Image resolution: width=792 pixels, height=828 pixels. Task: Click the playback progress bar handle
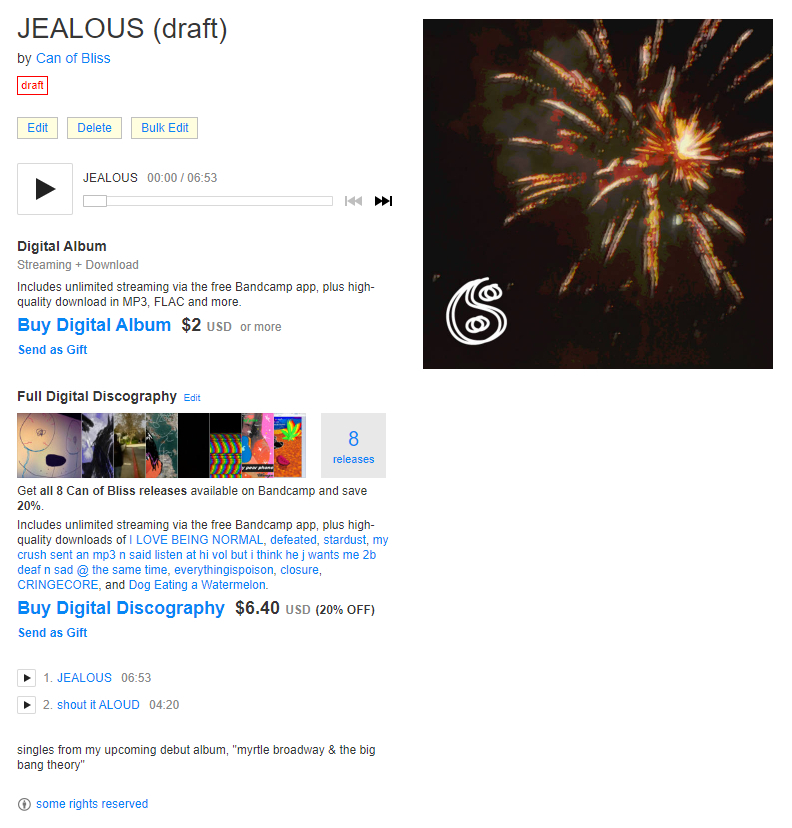(x=95, y=201)
